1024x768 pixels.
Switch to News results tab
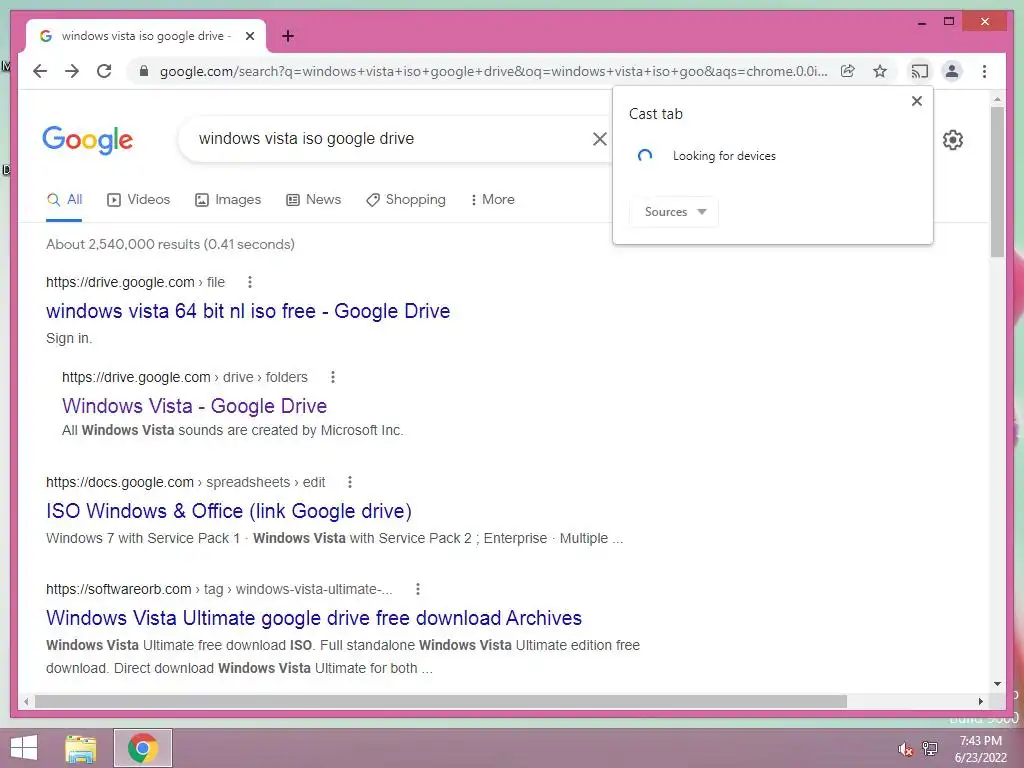[x=313, y=199]
